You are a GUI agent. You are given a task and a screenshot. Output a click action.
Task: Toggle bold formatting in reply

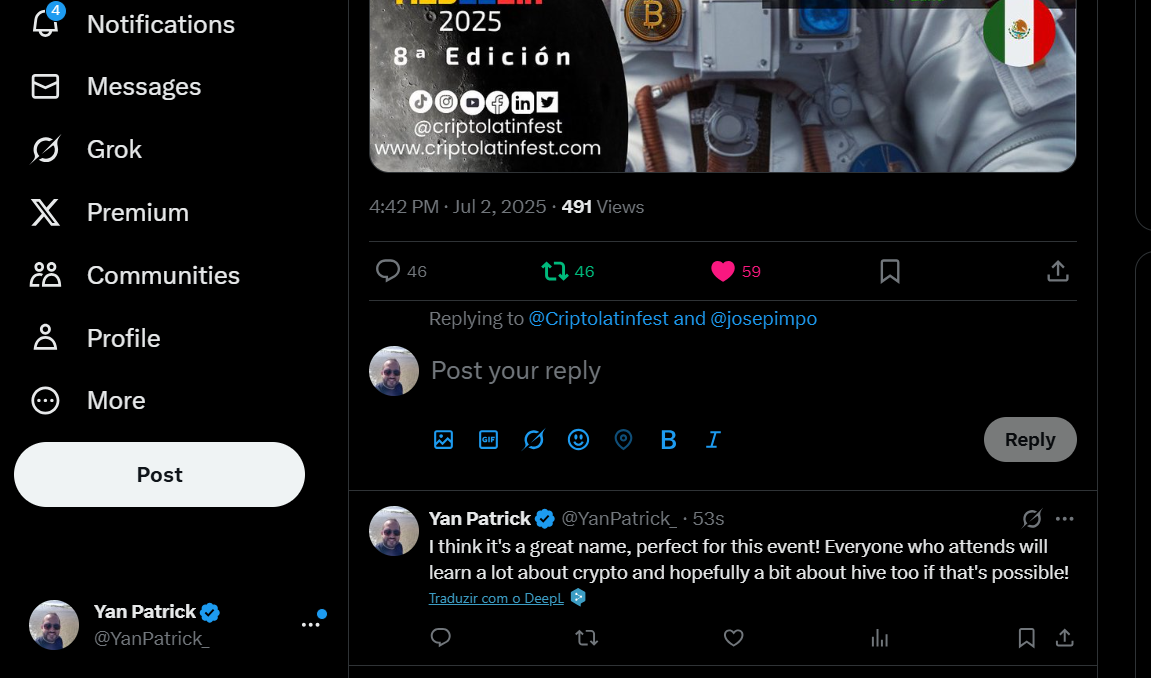668,440
